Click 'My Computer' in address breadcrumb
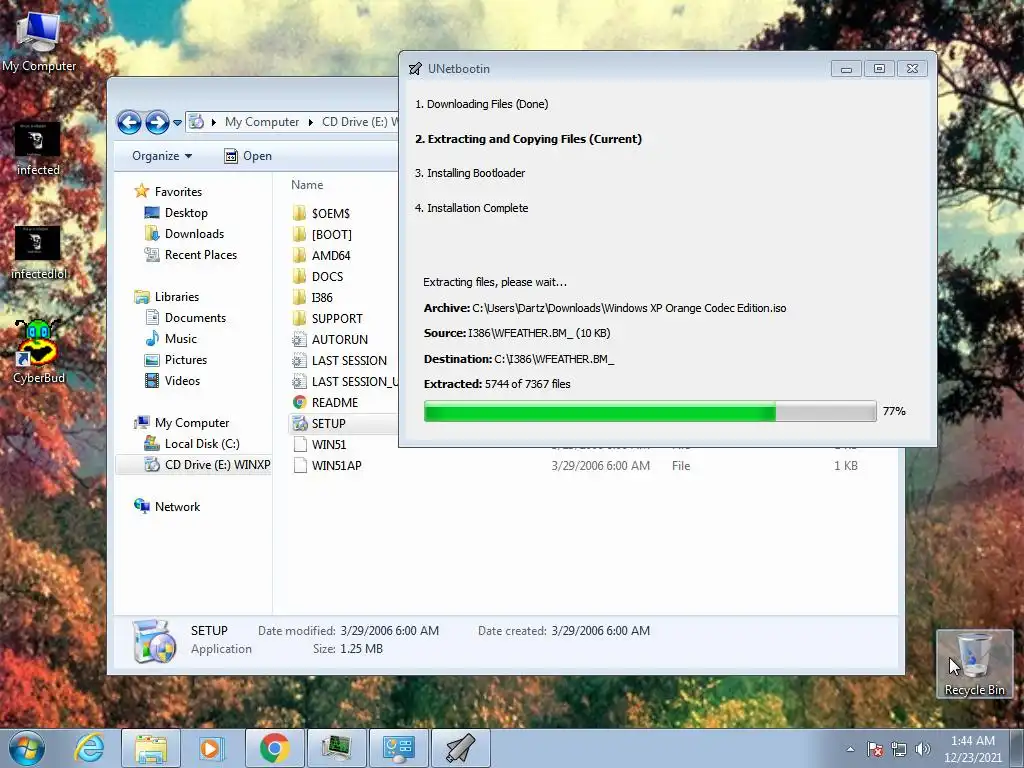The width and height of the screenshot is (1024, 768). [x=262, y=122]
